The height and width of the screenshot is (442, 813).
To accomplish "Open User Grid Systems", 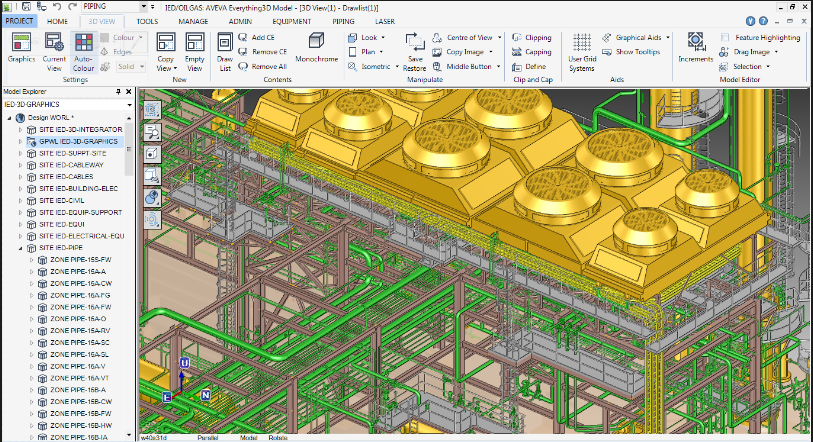I will click(582, 52).
